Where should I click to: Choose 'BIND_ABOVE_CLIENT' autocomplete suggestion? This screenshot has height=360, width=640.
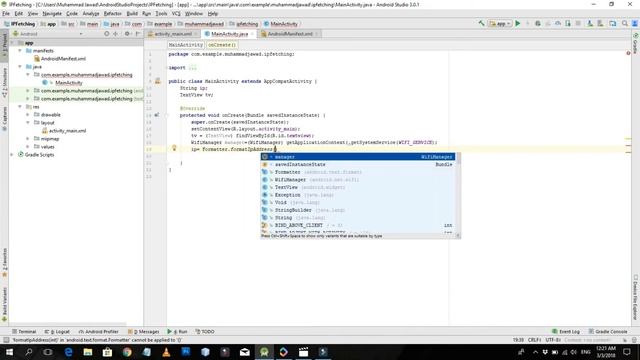[358, 225]
